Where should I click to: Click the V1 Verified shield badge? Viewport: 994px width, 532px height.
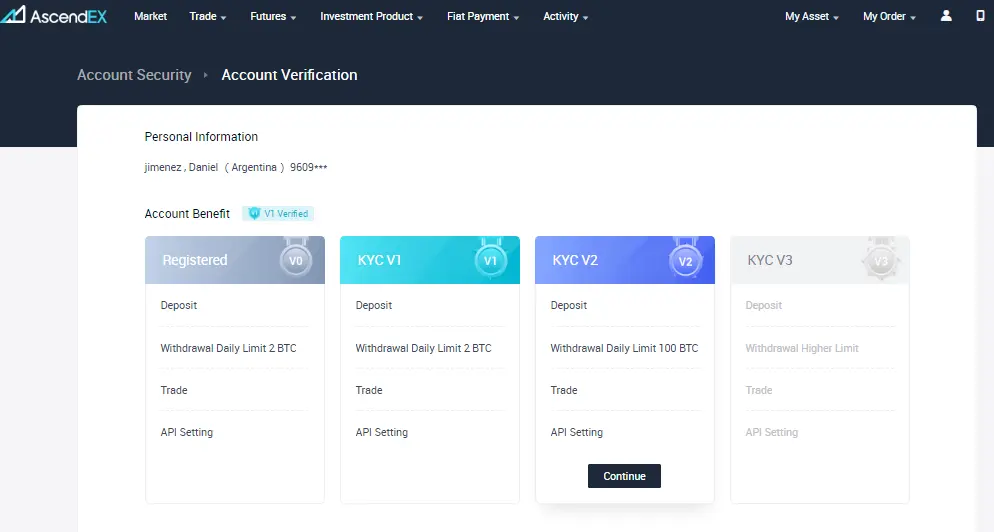click(278, 214)
